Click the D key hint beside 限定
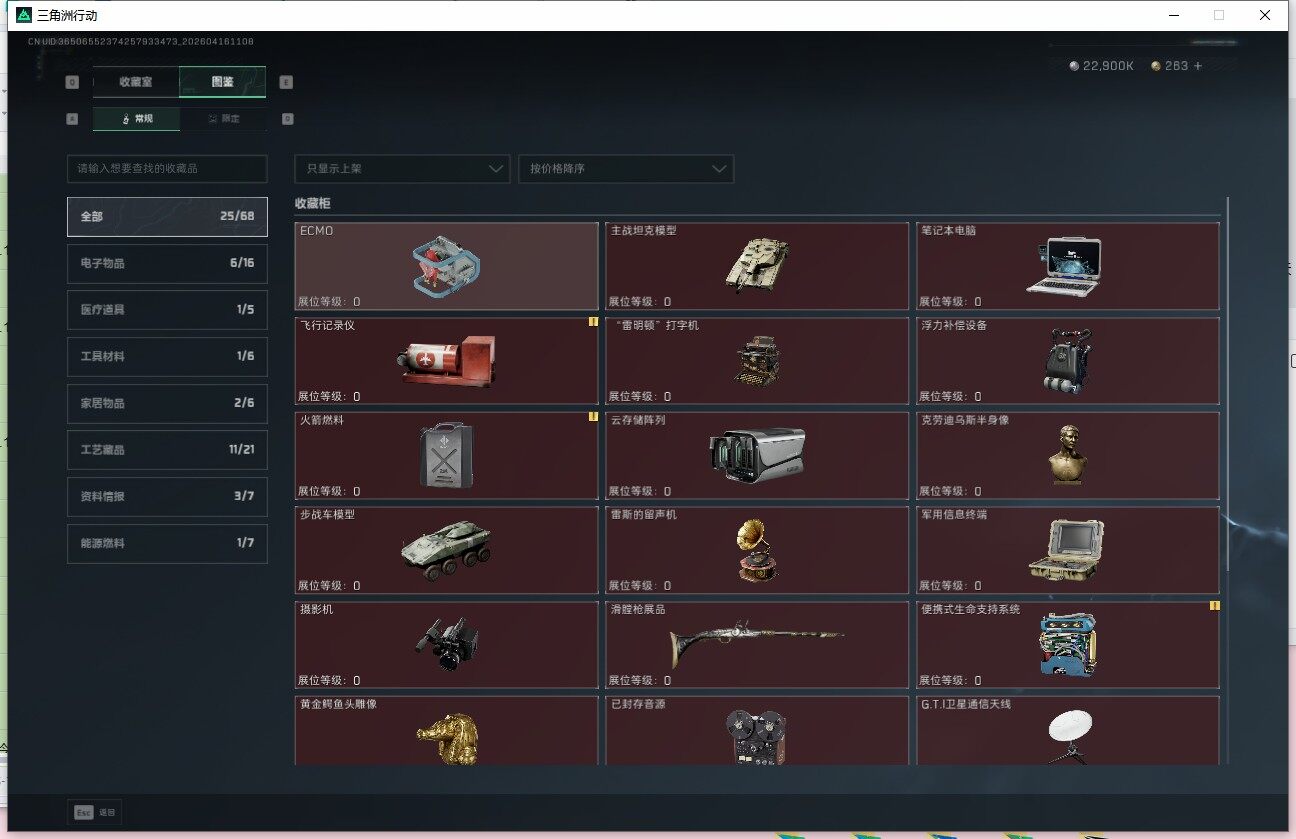 (288, 119)
